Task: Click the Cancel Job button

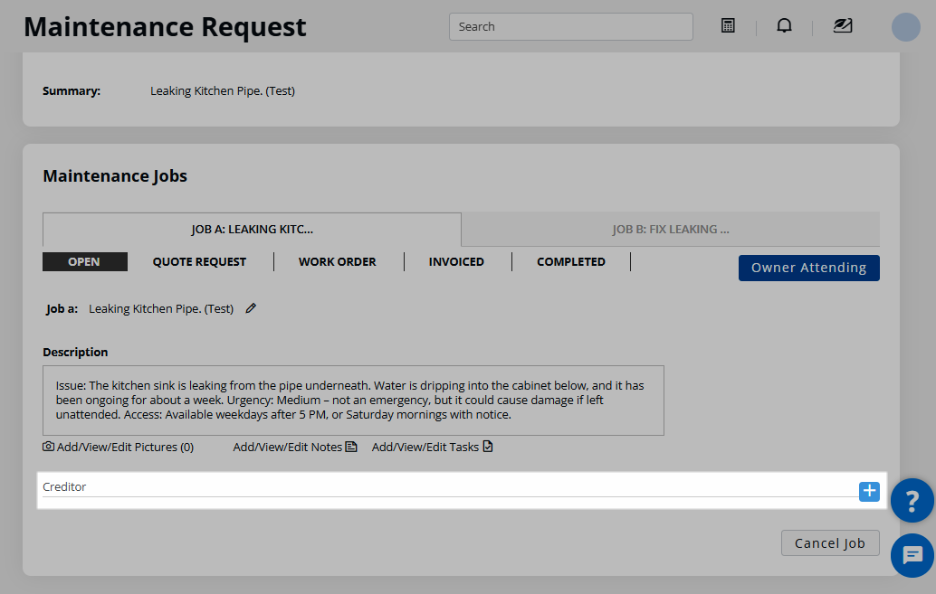Action: click(x=830, y=543)
